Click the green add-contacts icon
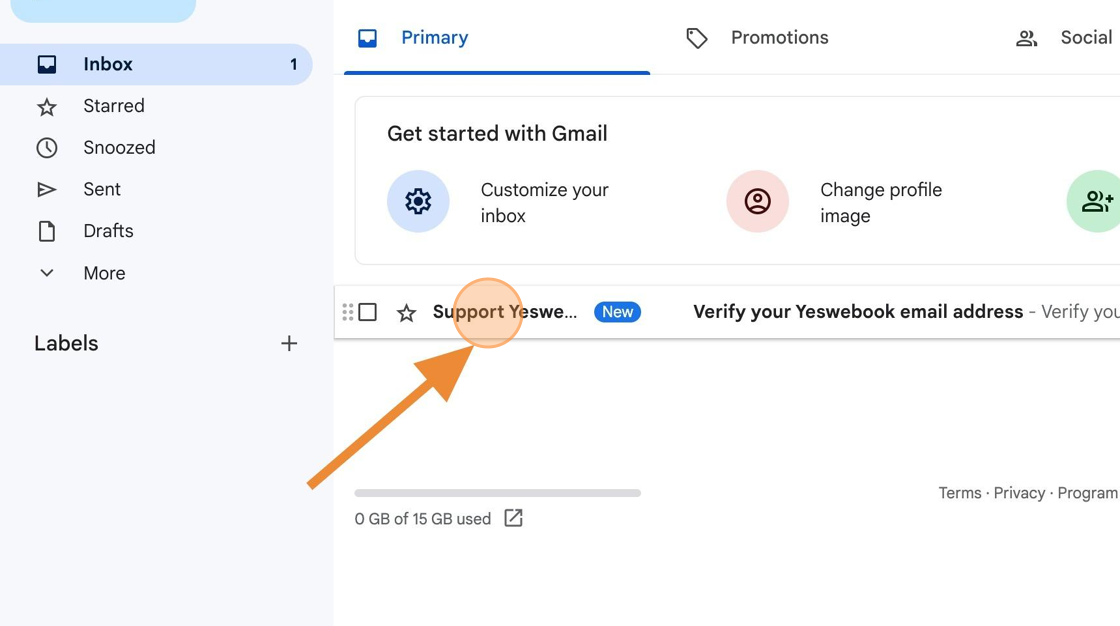The image size is (1120, 626). point(1095,202)
